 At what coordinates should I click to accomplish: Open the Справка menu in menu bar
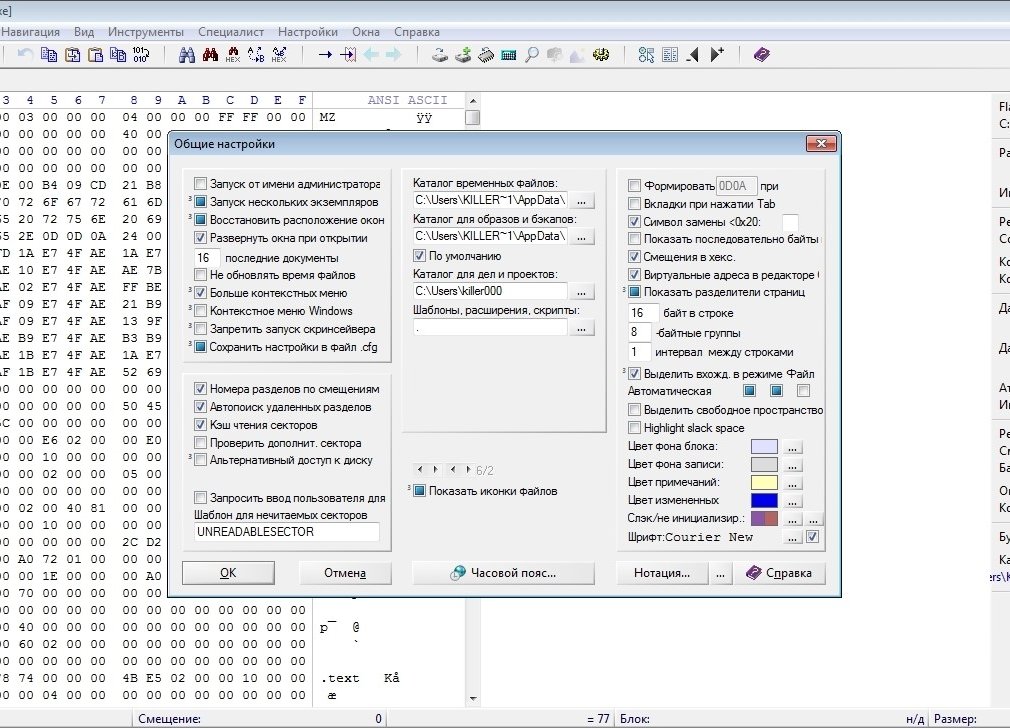[x=417, y=32]
